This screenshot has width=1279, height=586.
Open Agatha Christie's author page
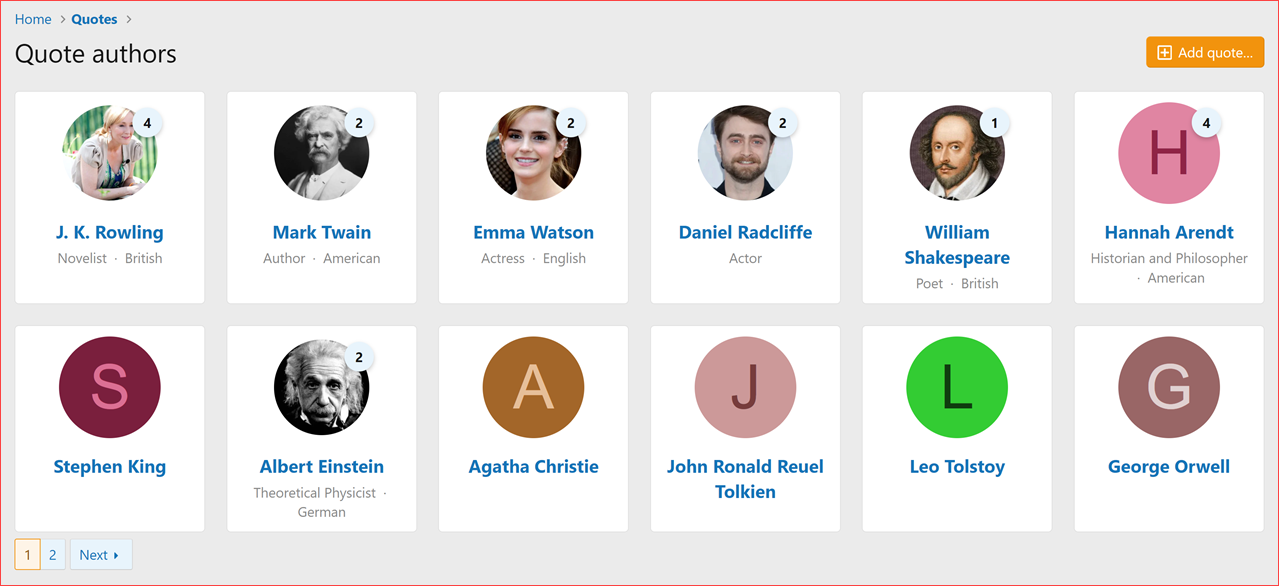coord(533,466)
